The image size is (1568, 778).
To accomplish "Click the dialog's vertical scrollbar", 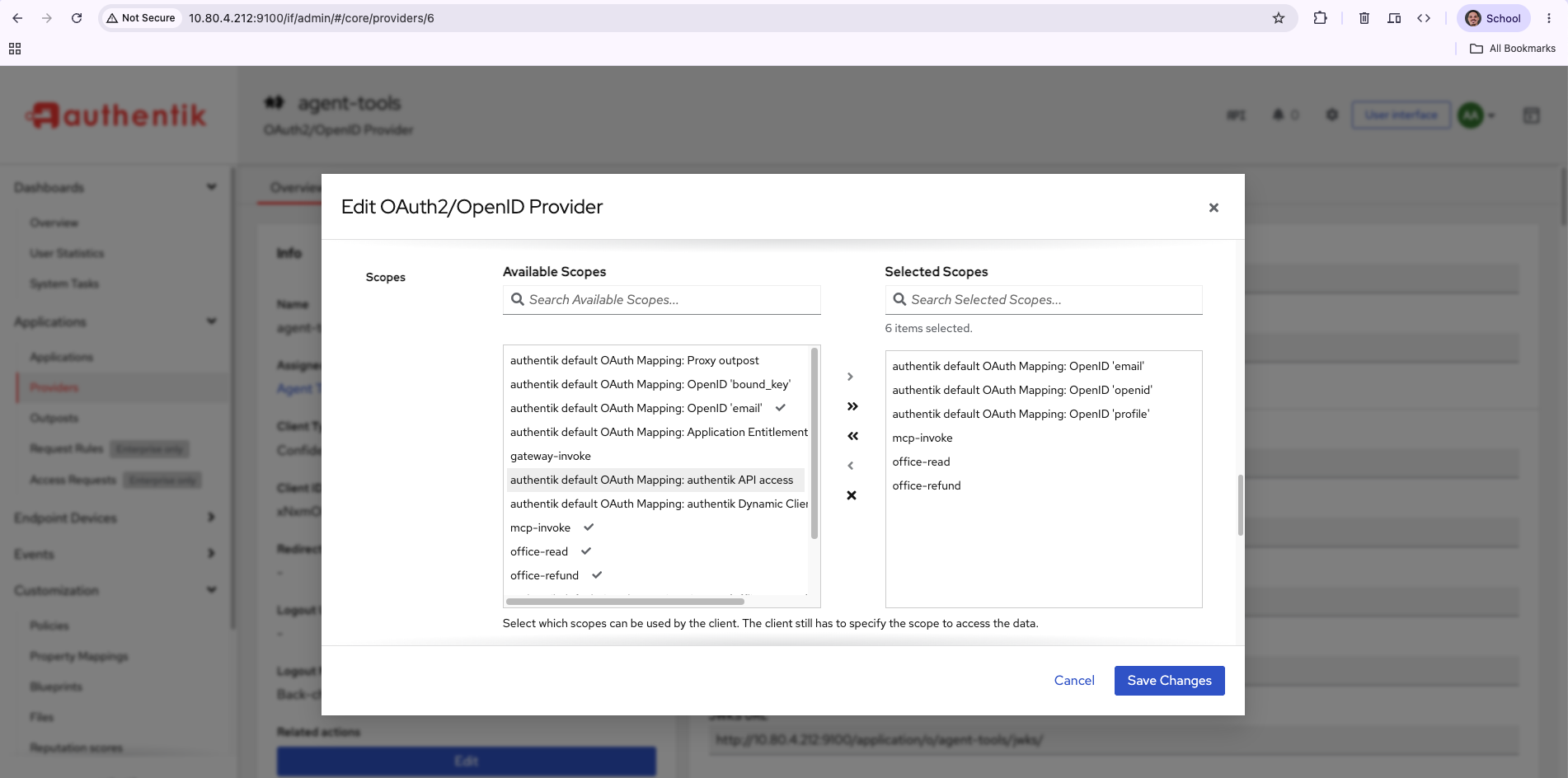I will click(1240, 505).
